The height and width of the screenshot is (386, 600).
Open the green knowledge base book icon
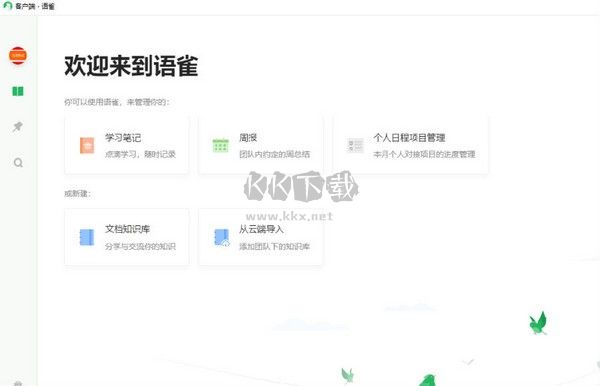[x=18, y=91]
